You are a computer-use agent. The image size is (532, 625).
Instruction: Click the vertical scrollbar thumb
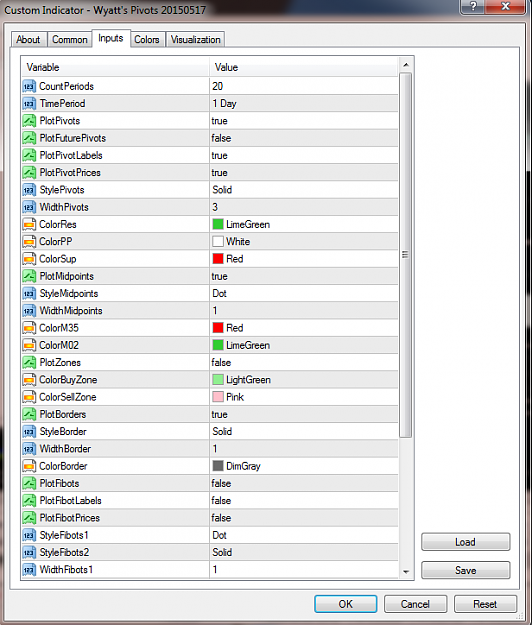click(406, 255)
